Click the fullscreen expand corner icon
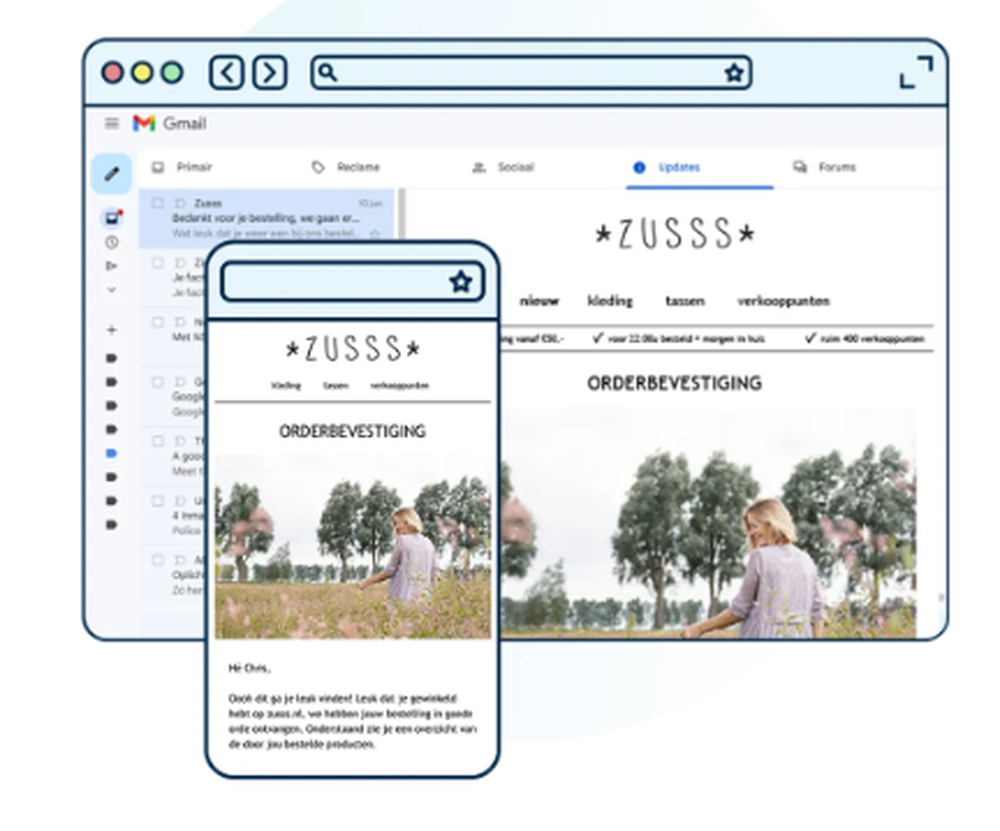The height and width of the screenshot is (831, 1000). coord(916,72)
